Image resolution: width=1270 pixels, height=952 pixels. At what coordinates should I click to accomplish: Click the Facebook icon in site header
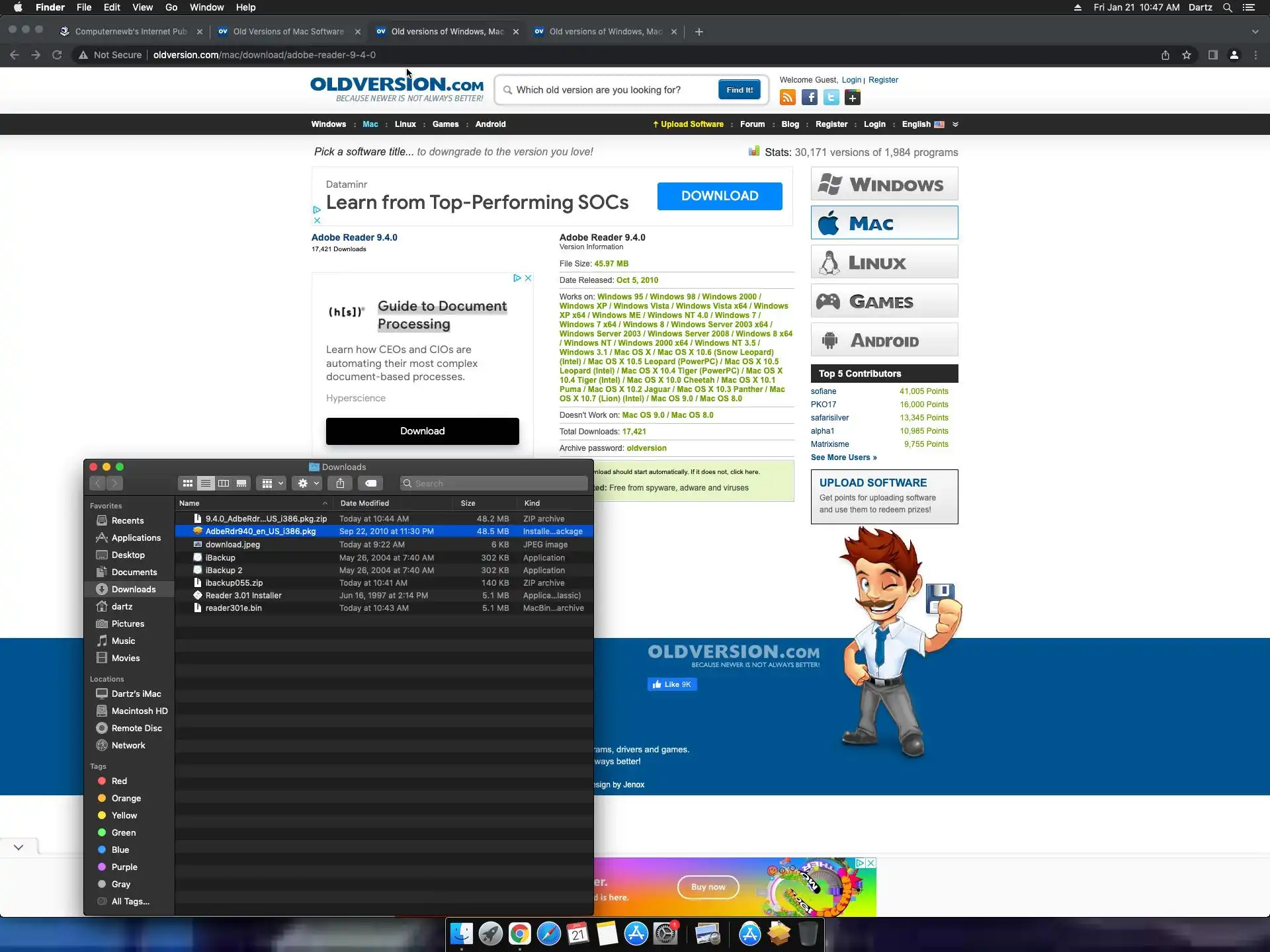810,98
